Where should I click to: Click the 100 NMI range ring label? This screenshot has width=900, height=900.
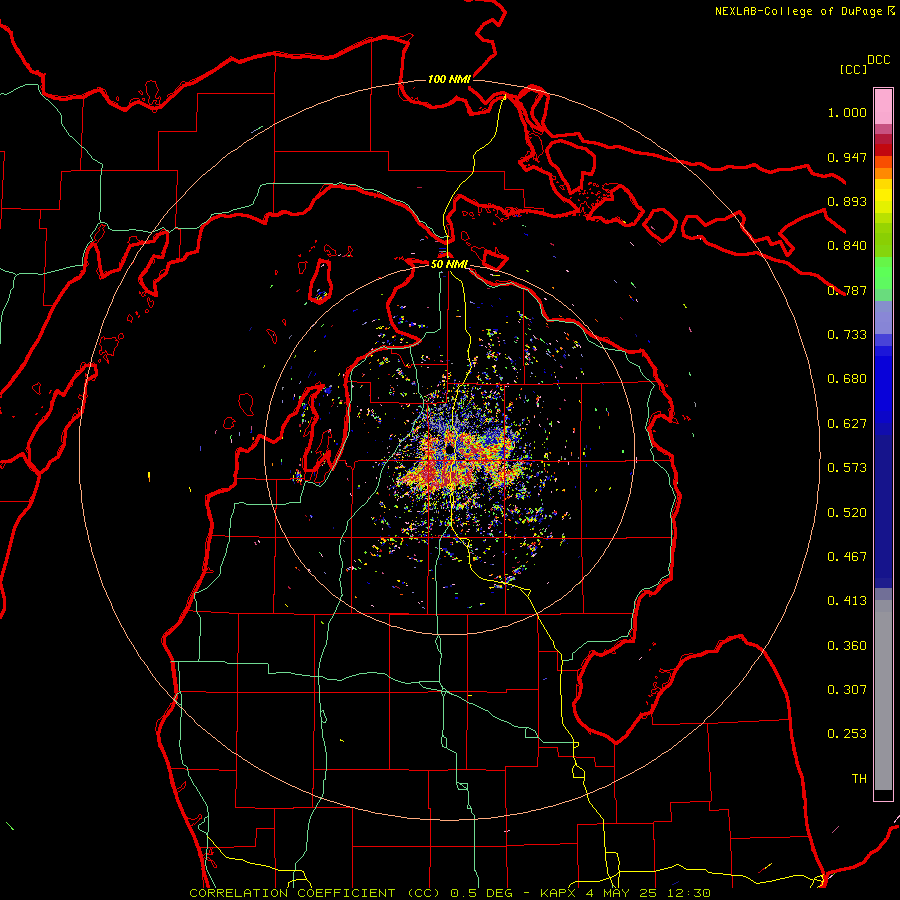coord(449,79)
